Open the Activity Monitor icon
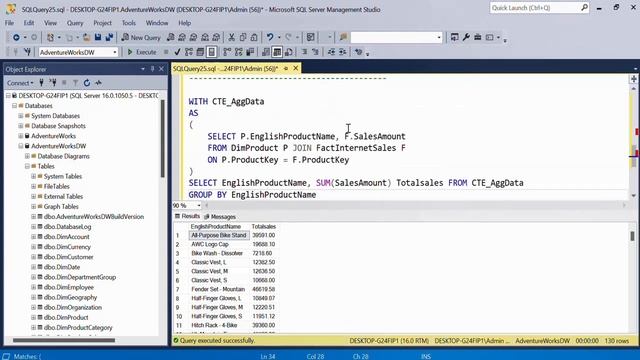640x360 pixels. (98, 83)
